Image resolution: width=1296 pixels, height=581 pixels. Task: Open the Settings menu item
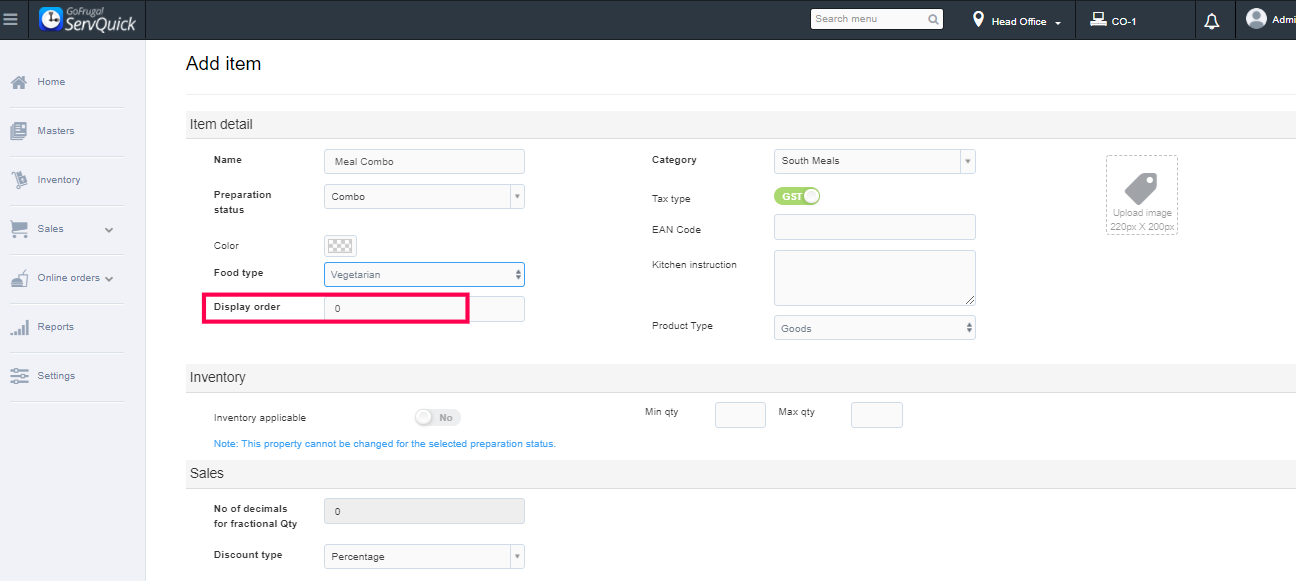coord(56,376)
